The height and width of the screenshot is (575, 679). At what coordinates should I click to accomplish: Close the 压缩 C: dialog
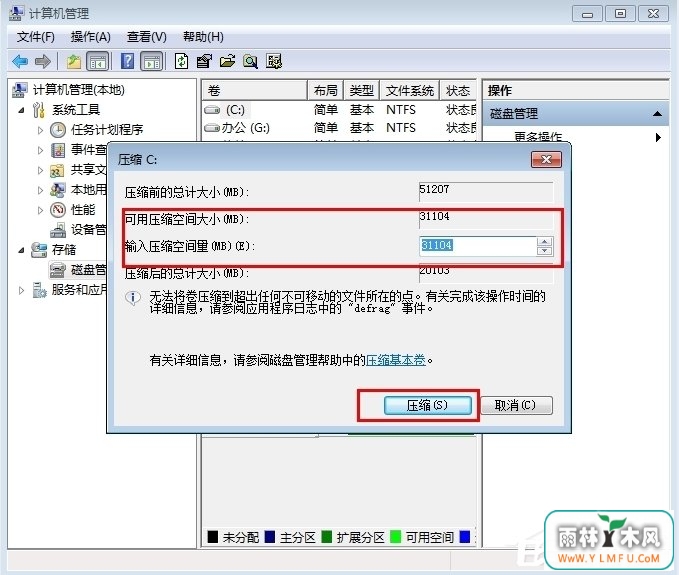546,159
